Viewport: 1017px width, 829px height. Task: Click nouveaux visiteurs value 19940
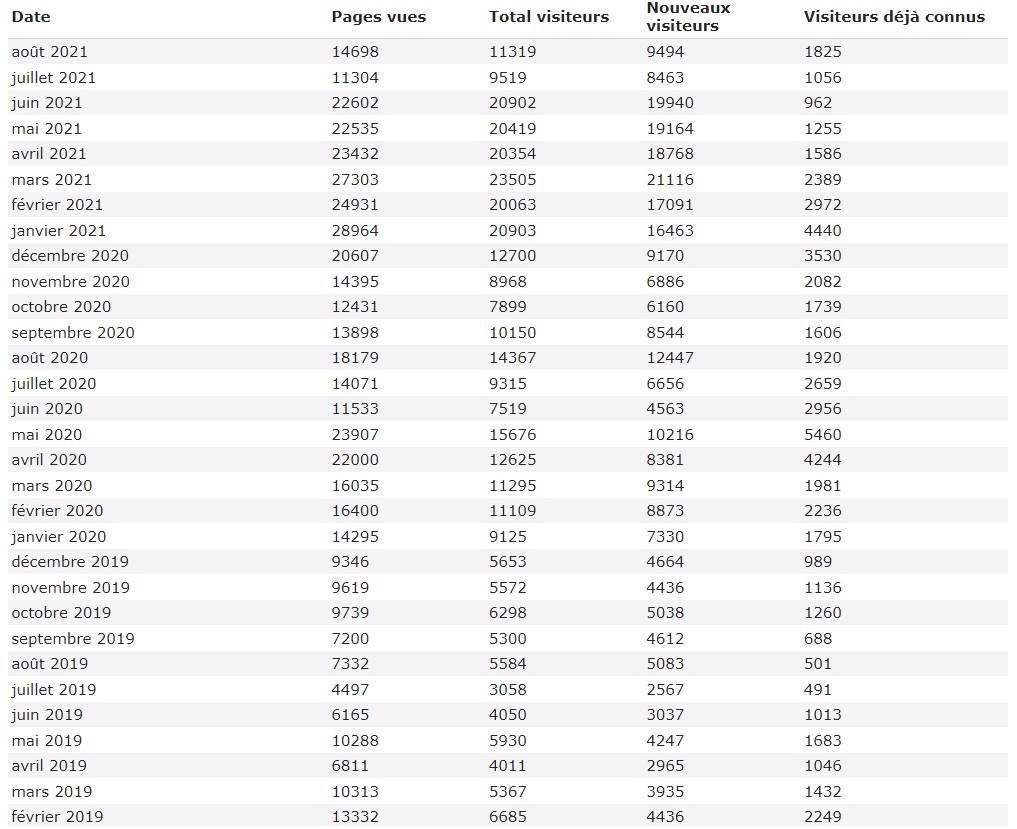pyautogui.click(x=670, y=103)
